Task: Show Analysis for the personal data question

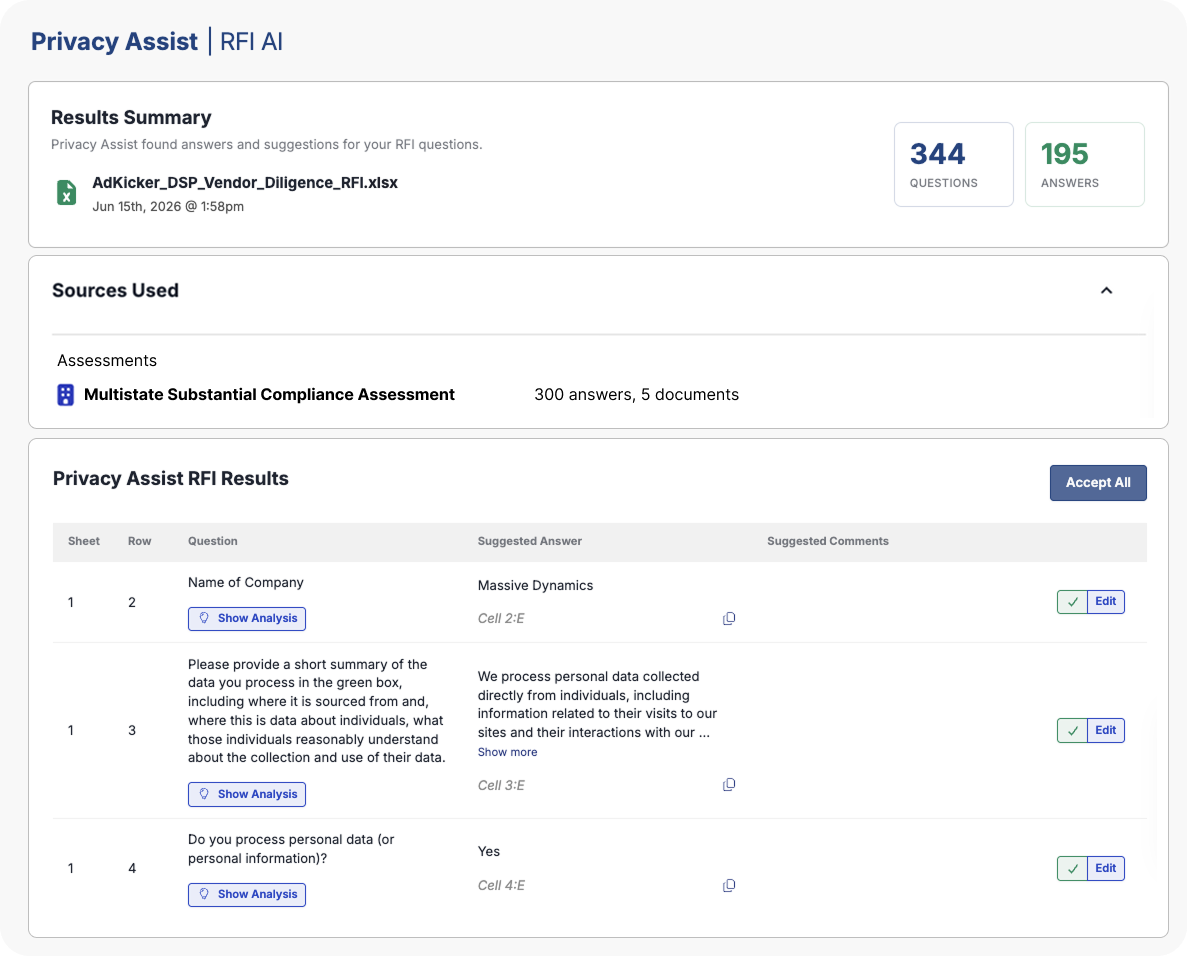Action: coord(247,895)
